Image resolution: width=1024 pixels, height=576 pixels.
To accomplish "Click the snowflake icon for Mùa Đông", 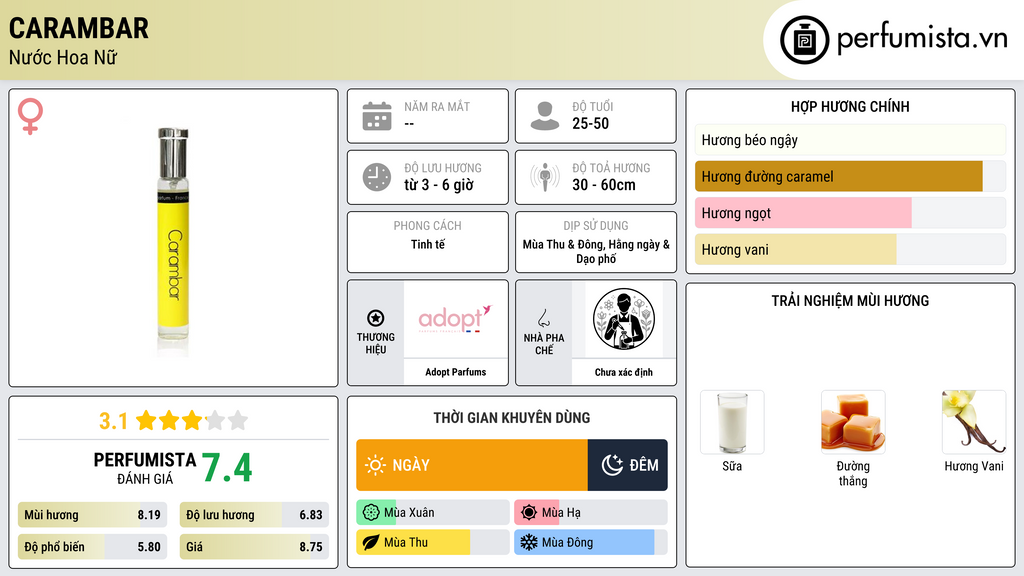I will [529, 542].
